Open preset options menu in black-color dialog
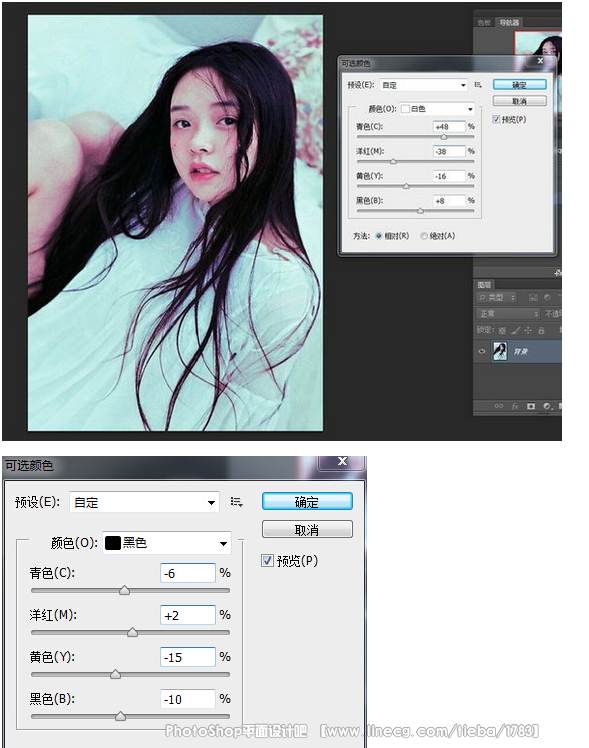 [237, 502]
